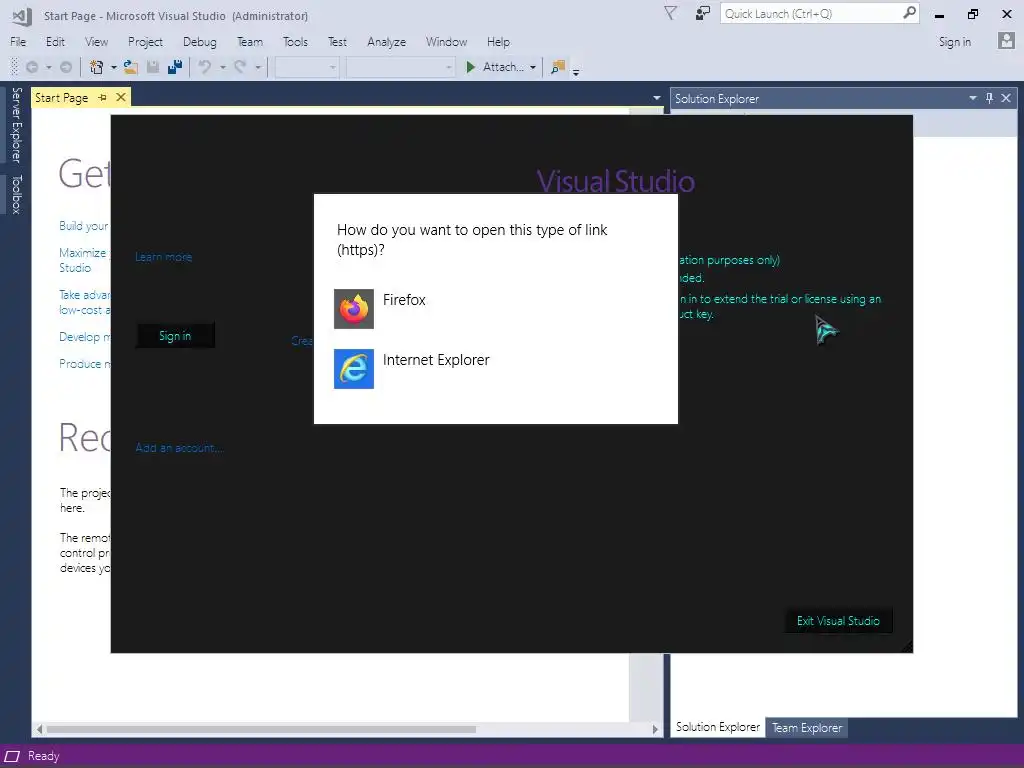
Task: Click the Start Page horizontal scrollbar thumb
Action: (261, 729)
